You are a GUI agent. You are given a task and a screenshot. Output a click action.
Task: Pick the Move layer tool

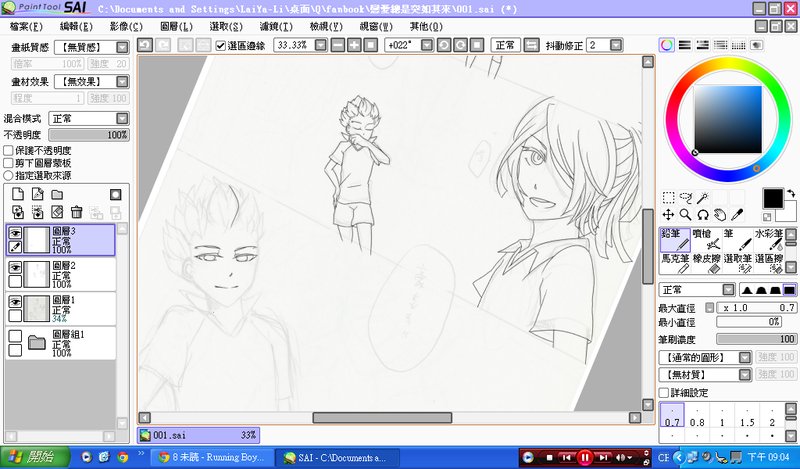pyautogui.click(x=668, y=215)
